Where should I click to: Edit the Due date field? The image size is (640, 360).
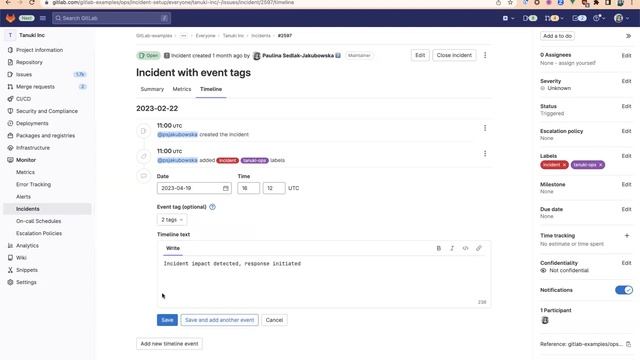click(627, 209)
